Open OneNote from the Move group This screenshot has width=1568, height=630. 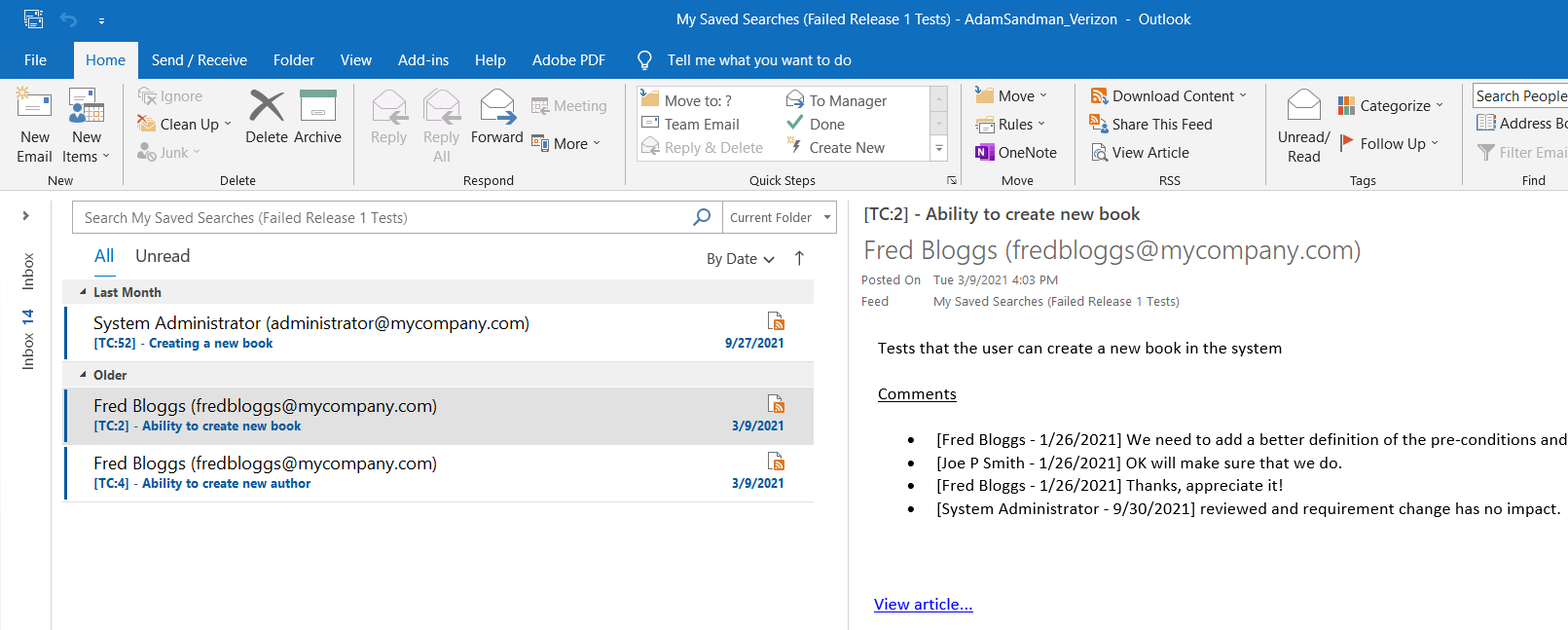click(x=1016, y=153)
